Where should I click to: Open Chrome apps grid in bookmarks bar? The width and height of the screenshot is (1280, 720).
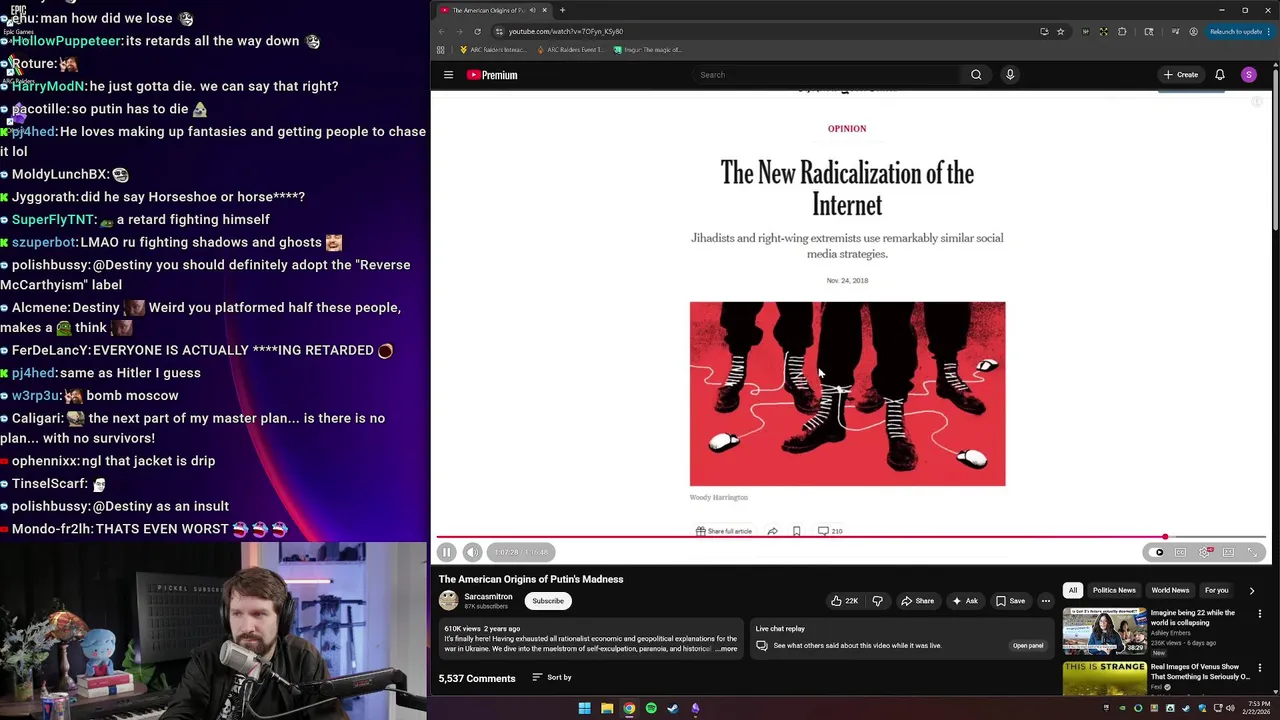[x=441, y=49]
